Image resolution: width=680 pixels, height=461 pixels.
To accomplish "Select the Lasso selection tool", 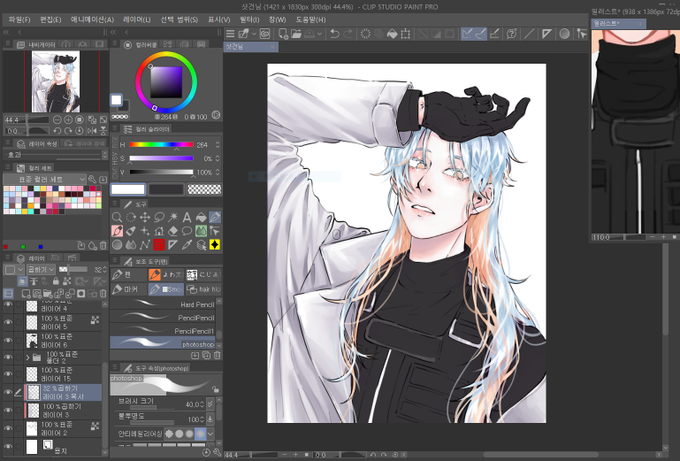I will pos(159,217).
